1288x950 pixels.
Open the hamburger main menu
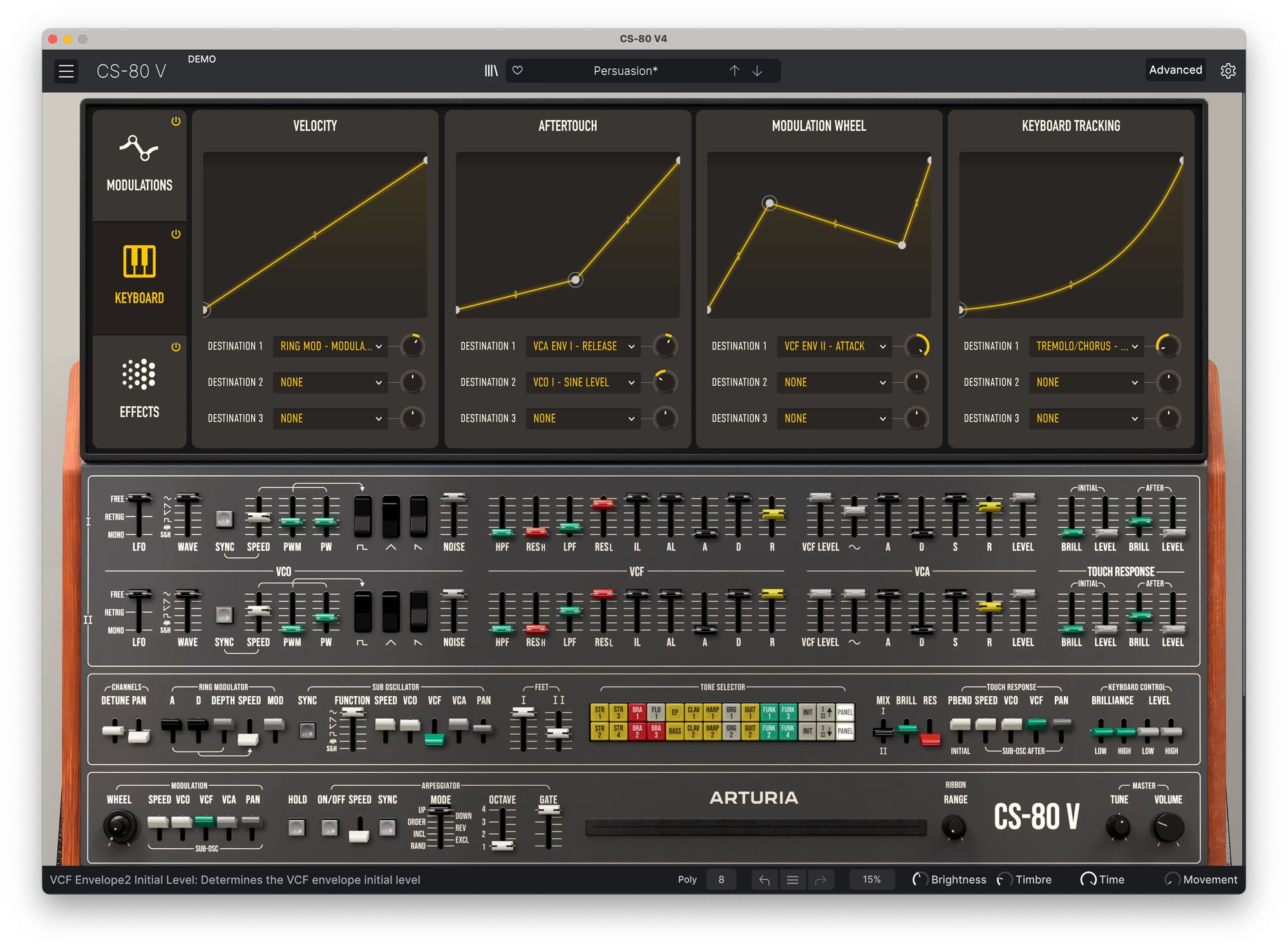[66, 71]
